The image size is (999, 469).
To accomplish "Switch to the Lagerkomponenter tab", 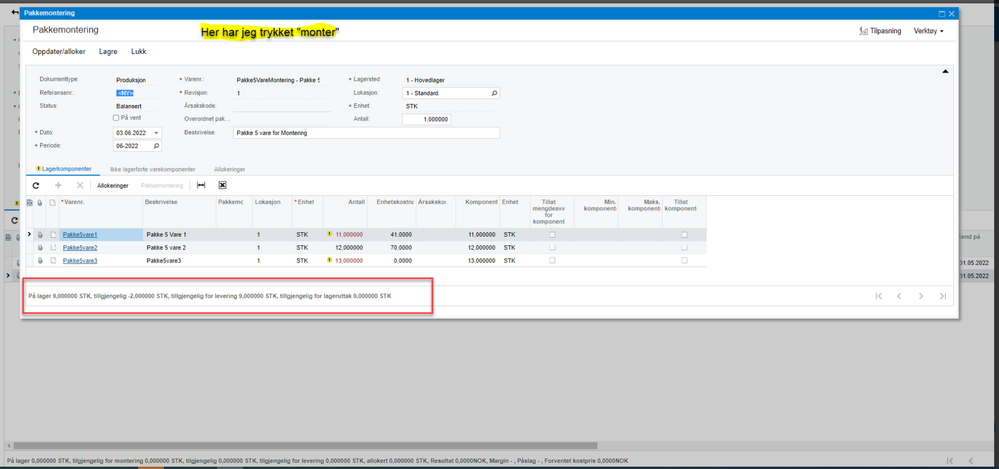I will point(63,169).
